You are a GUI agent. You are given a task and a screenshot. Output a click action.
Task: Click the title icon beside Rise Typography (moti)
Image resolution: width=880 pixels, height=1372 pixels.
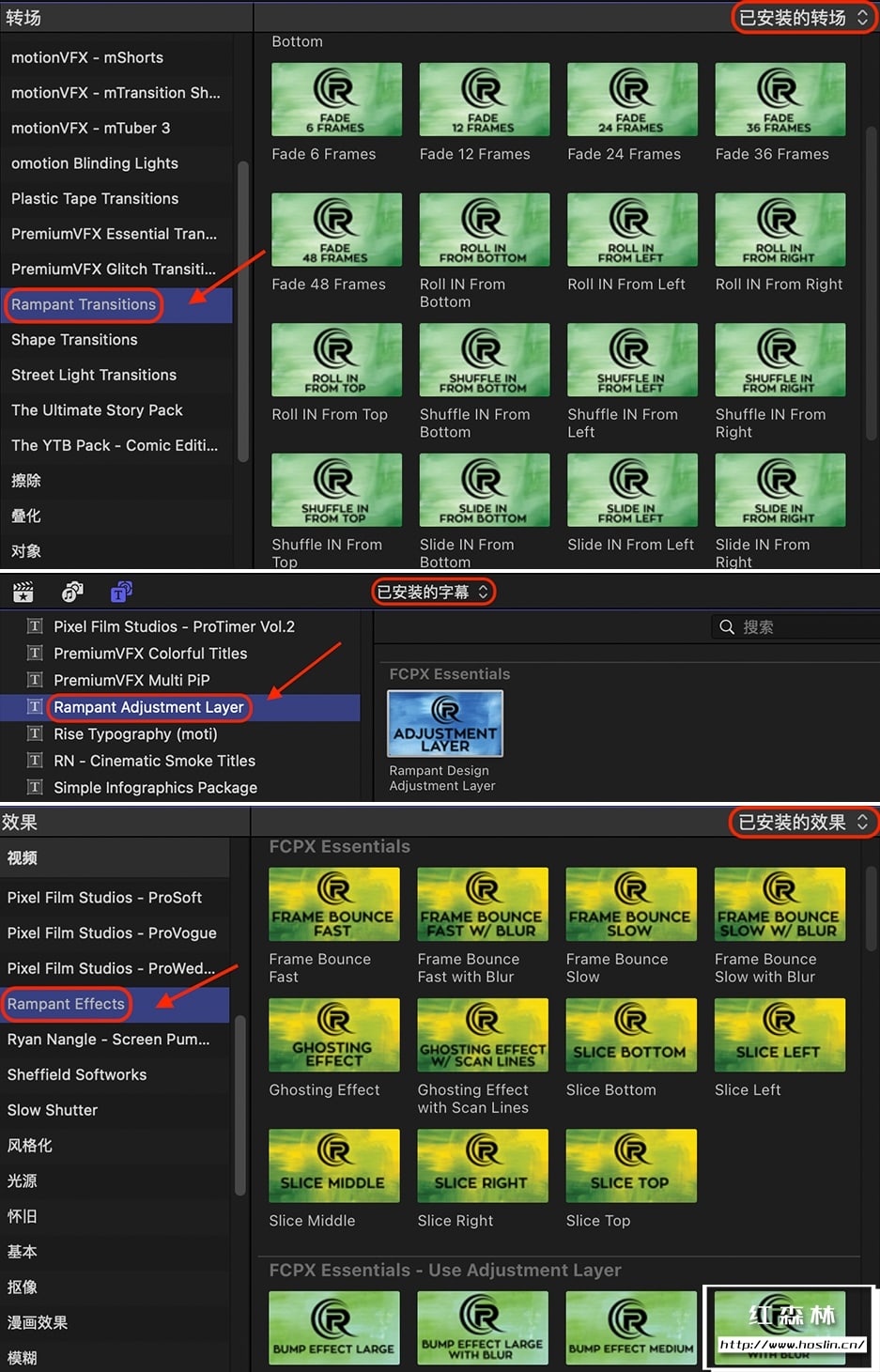35,733
